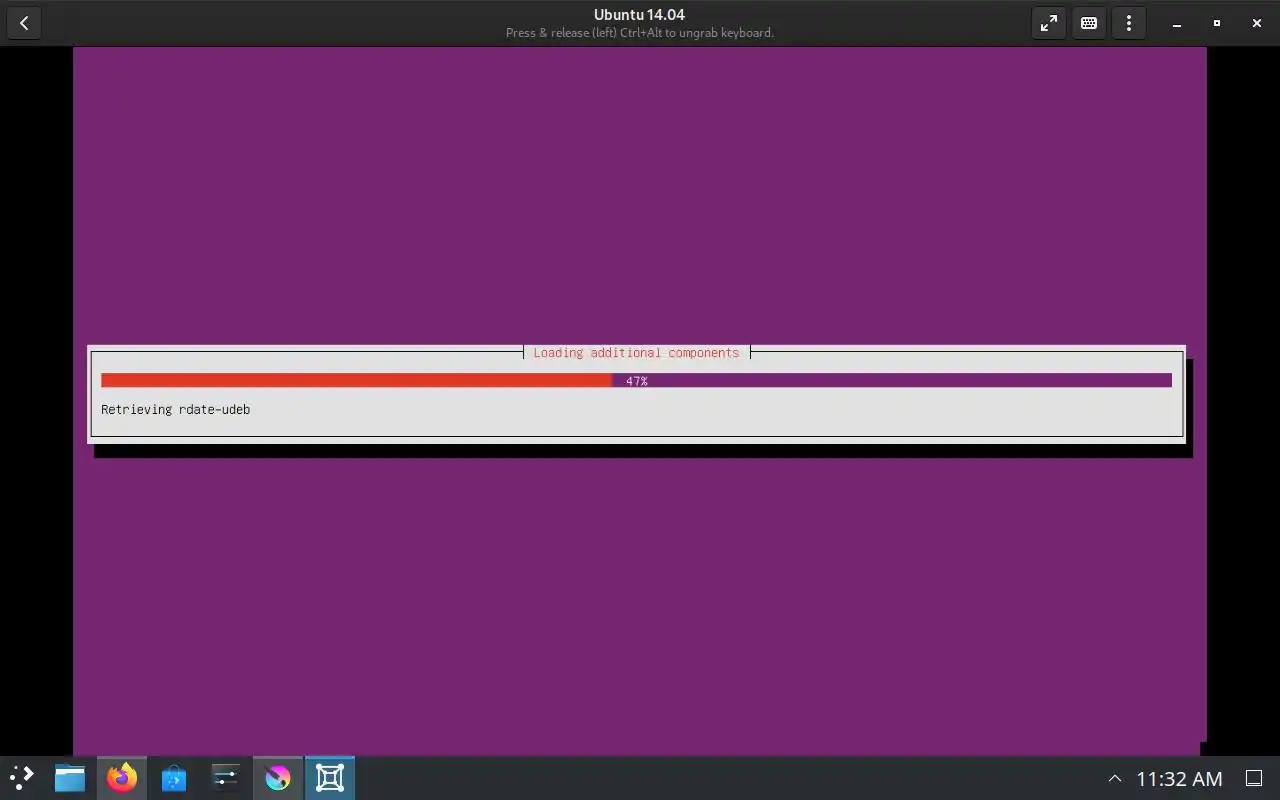Toggle fullscreen mode for the virtual machine
The width and height of the screenshot is (1280, 800).
(x=1049, y=23)
